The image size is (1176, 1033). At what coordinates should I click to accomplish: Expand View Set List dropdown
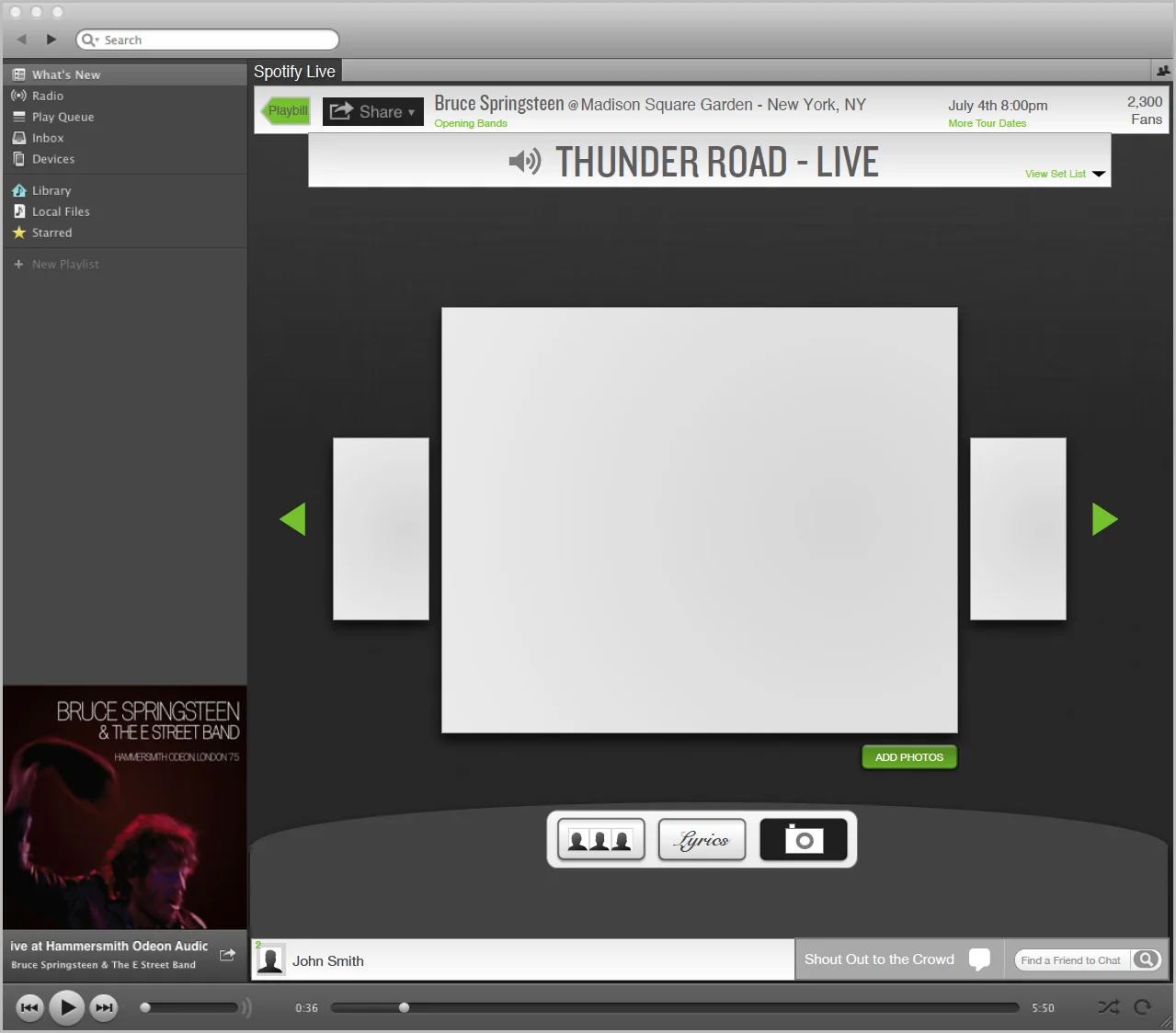[1098, 174]
